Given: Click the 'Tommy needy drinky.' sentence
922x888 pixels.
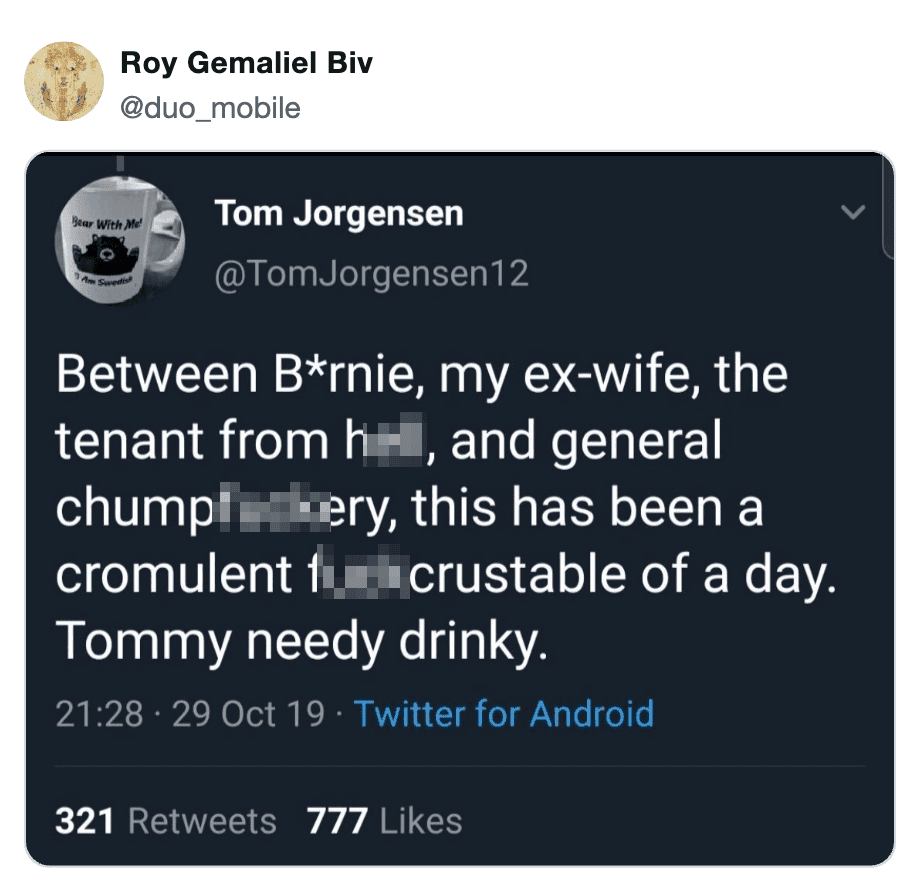Looking at the screenshot, I should click(x=302, y=641).
